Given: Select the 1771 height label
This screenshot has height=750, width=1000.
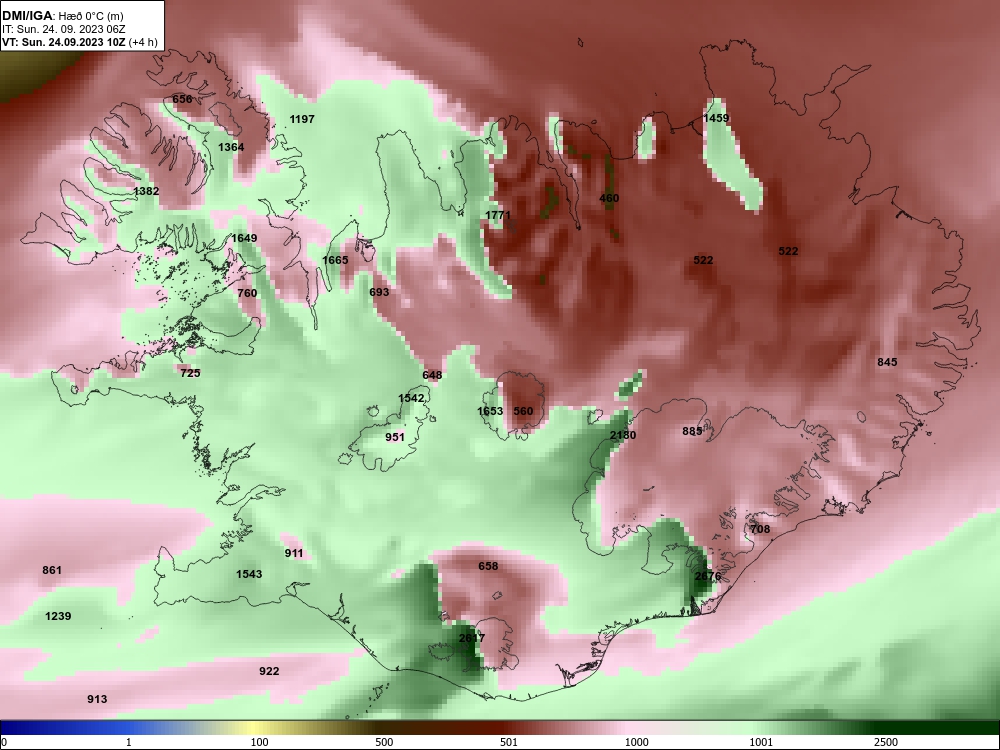Looking at the screenshot, I should pyautogui.click(x=497, y=215).
